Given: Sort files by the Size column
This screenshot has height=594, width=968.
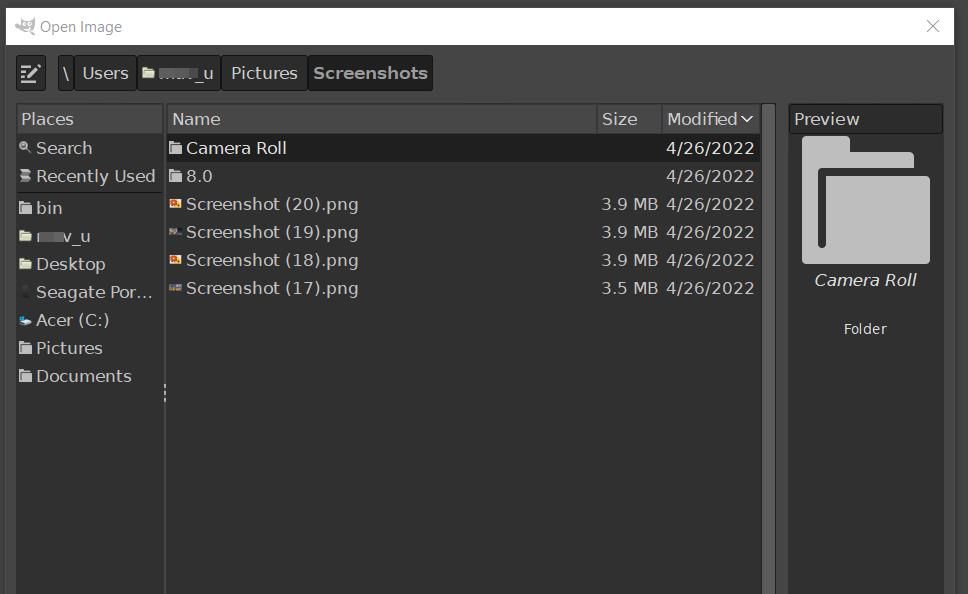Looking at the screenshot, I should [x=629, y=119].
